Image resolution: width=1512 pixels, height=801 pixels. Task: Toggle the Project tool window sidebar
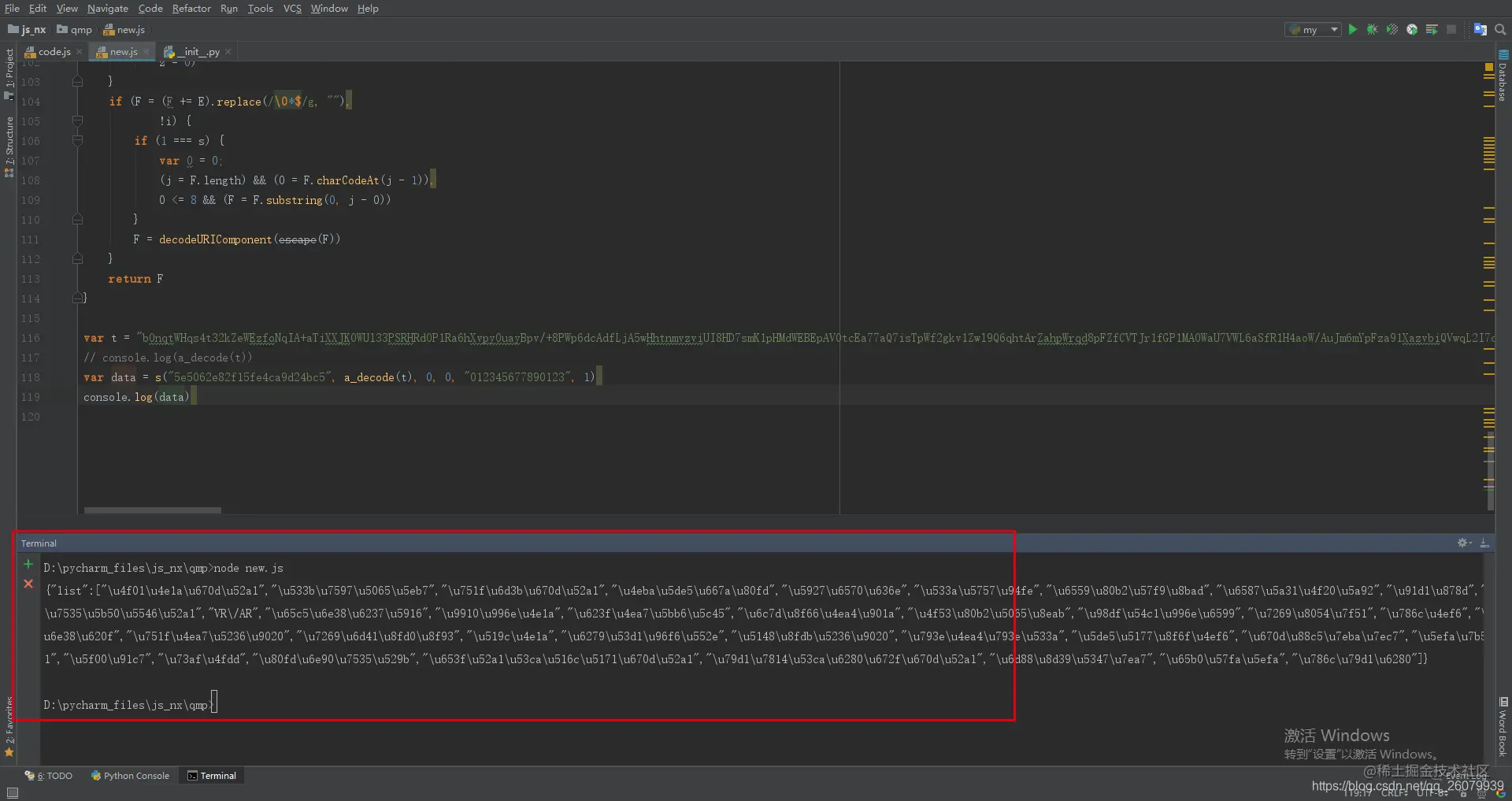click(9, 74)
